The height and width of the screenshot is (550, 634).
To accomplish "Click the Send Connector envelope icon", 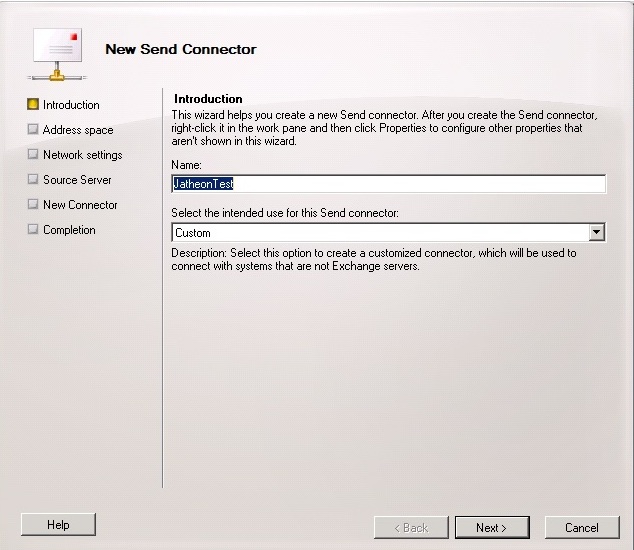I will (x=57, y=54).
